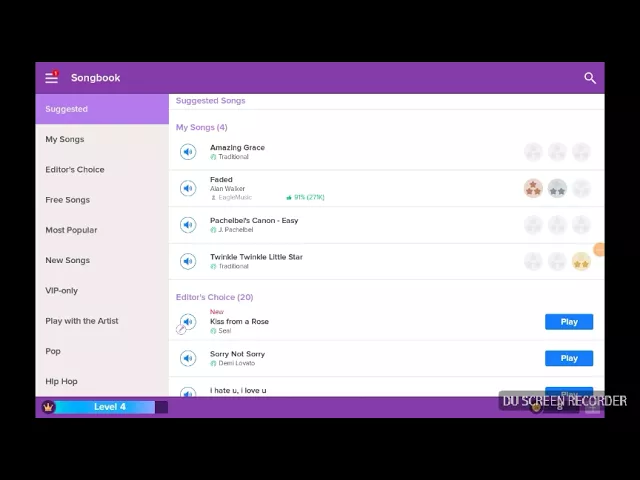Open the Hip Hop category
The width and height of the screenshot is (640, 480).
pos(102,381)
